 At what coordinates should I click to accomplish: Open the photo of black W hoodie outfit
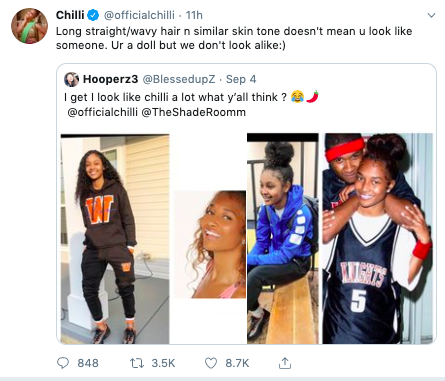(115, 239)
